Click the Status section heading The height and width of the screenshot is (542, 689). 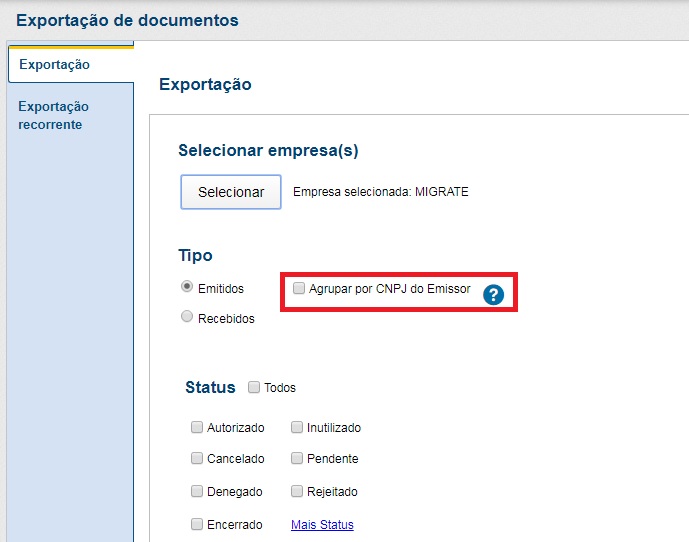coord(210,387)
